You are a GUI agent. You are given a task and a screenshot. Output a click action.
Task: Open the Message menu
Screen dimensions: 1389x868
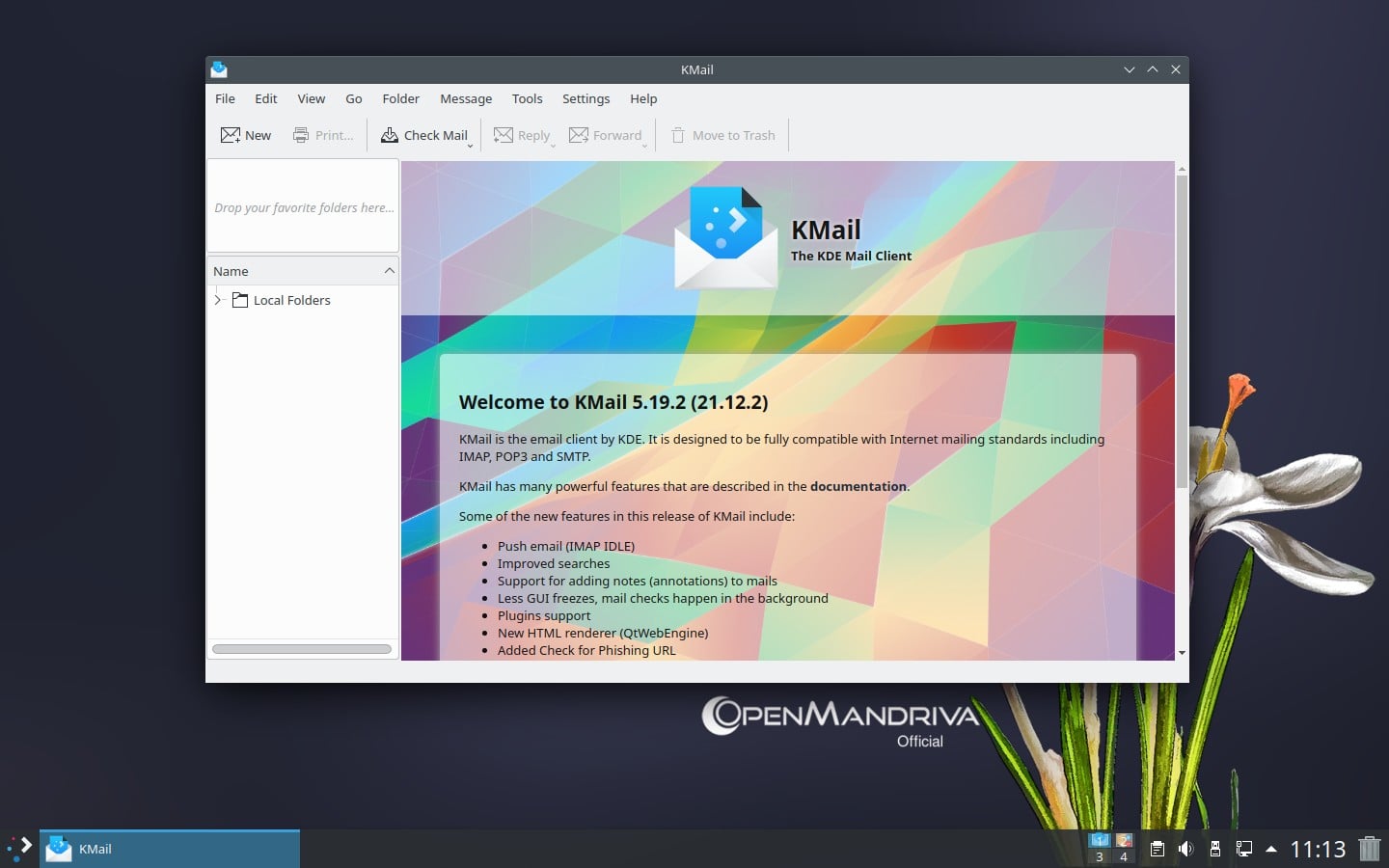(x=466, y=98)
